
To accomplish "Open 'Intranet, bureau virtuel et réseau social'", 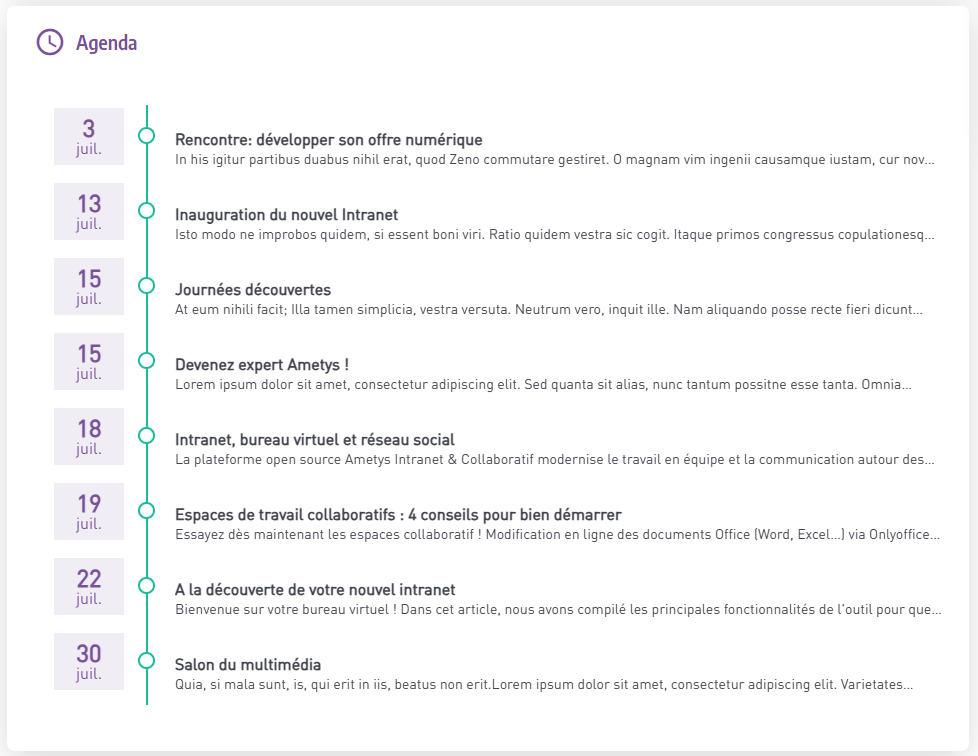I will pos(314,440).
